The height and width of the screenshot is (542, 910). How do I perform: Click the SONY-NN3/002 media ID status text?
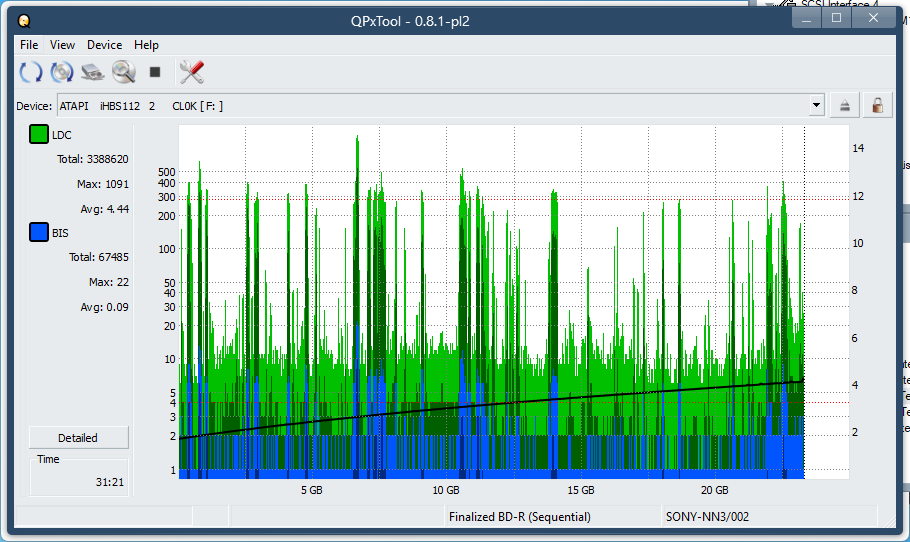pyautogui.click(x=707, y=516)
